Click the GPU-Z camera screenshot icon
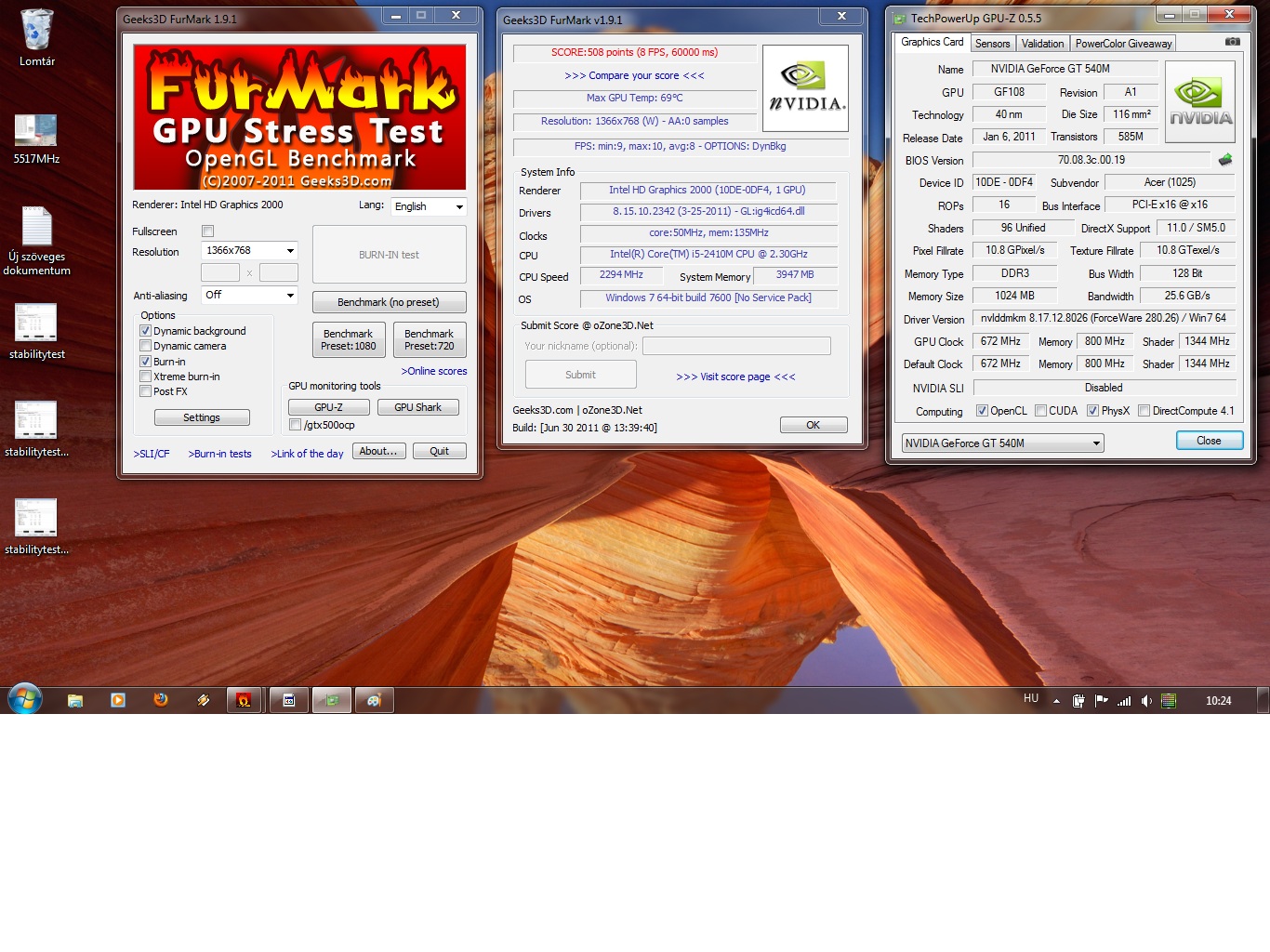The width and height of the screenshot is (1270, 952). (1232, 42)
